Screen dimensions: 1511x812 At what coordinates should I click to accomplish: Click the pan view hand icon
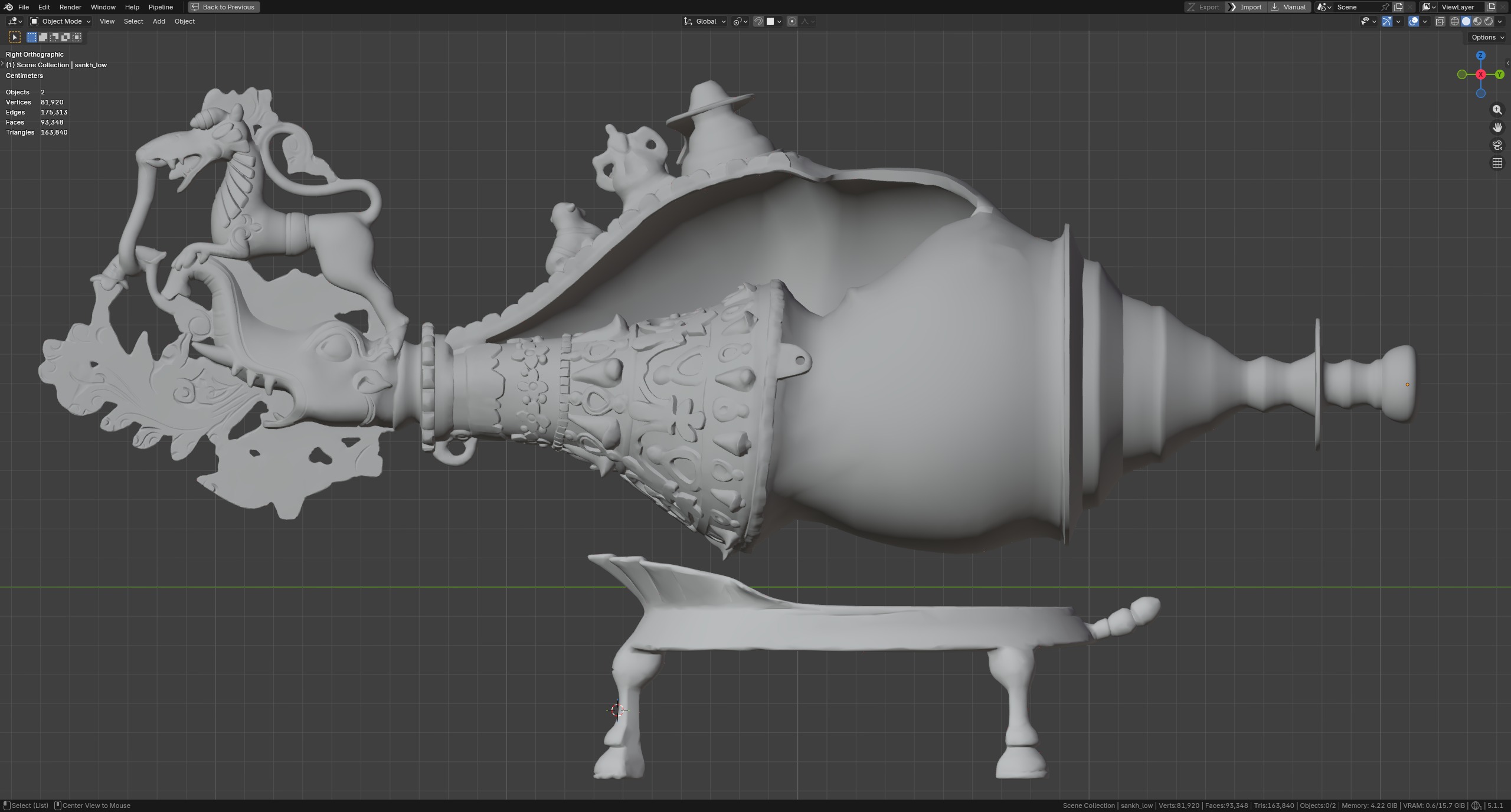pyautogui.click(x=1497, y=127)
